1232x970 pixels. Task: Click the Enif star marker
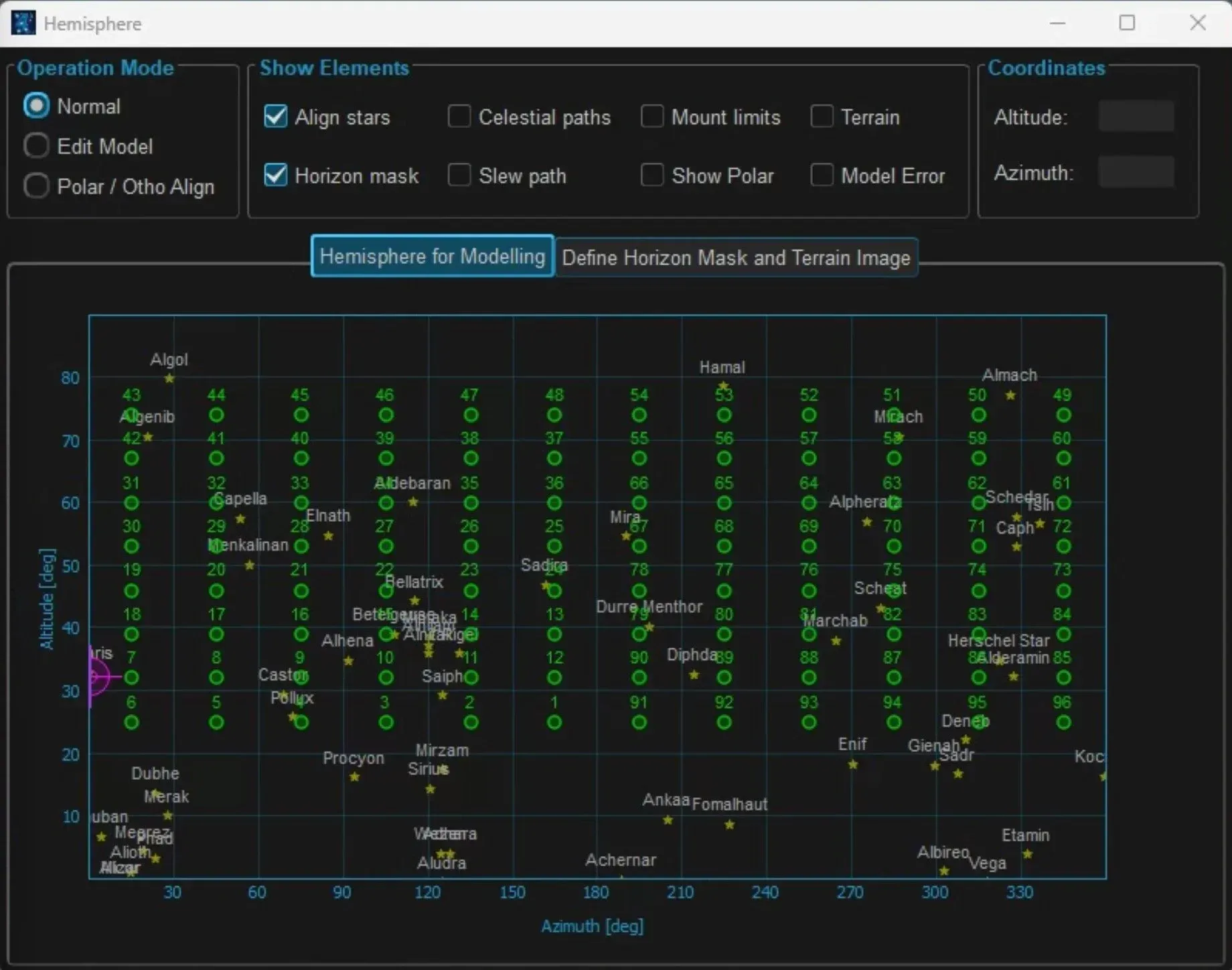(852, 764)
